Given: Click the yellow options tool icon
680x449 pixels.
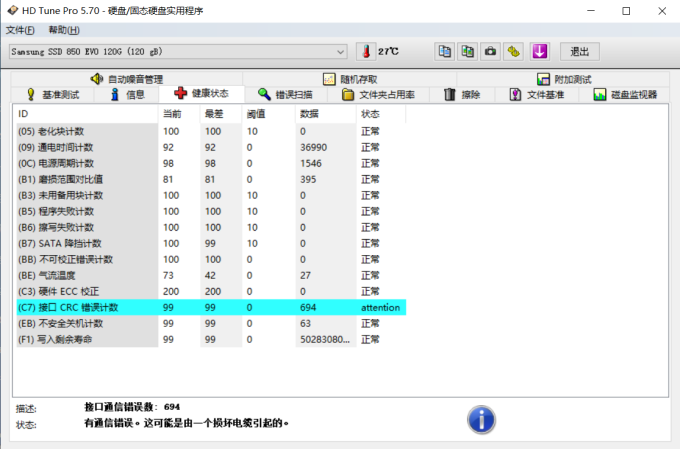Looking at the screenshot, I should click(514, 51).
